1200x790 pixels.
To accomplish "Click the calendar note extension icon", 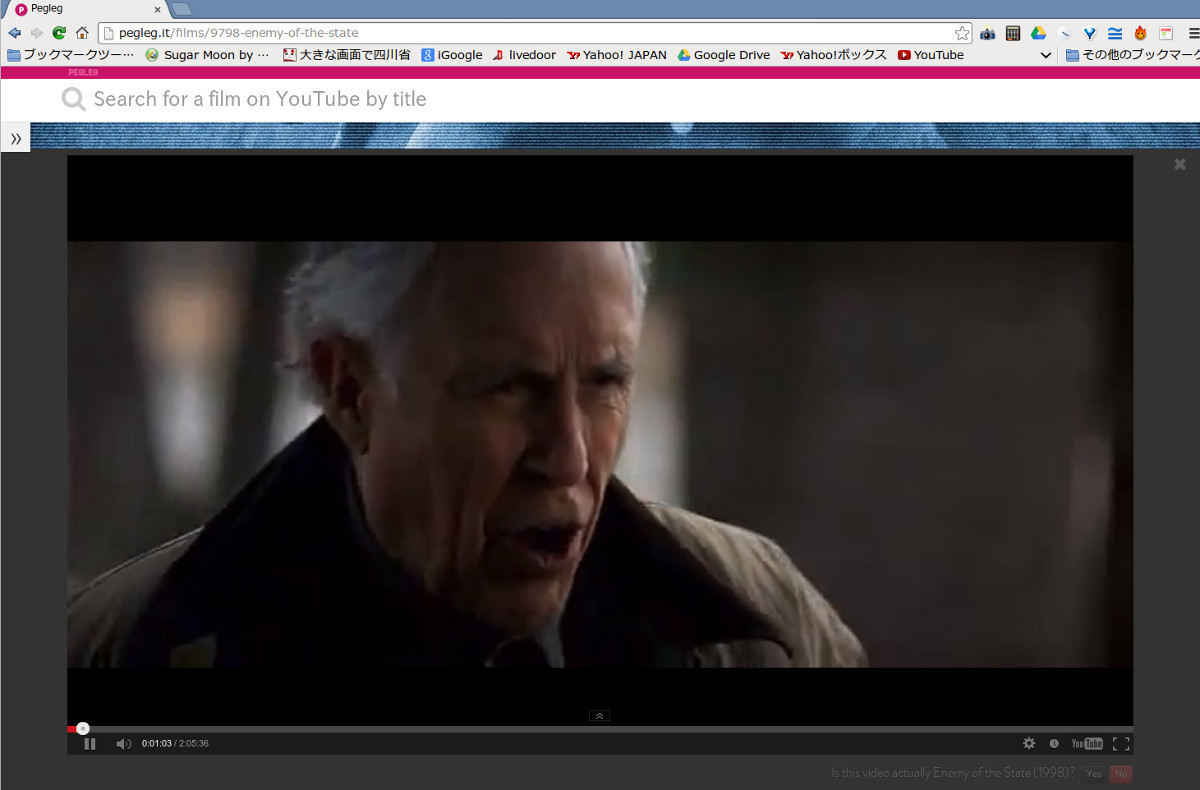I will point(1166,33).
